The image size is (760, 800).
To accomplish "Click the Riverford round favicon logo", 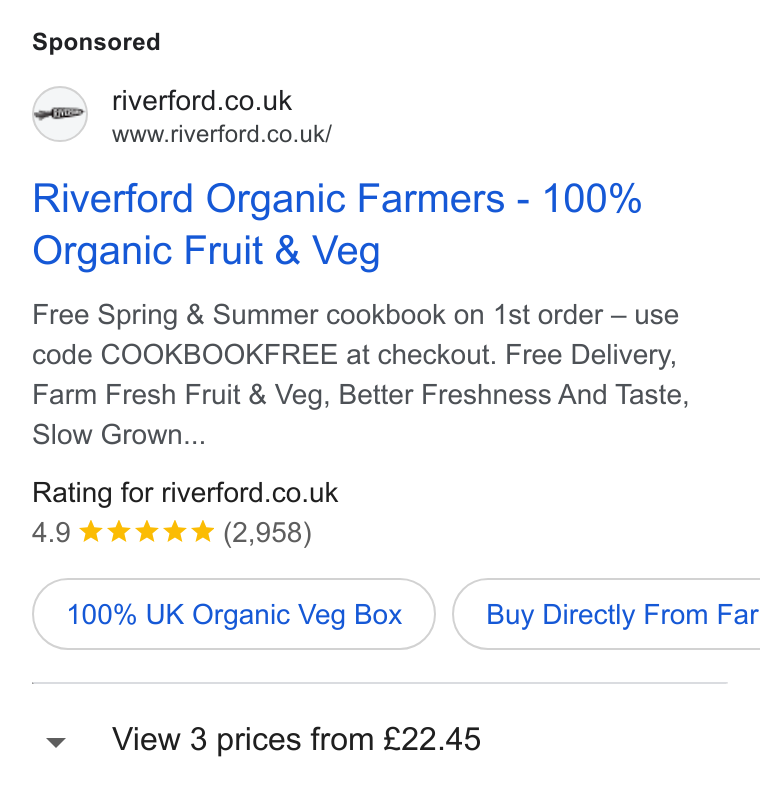I will (x=60, y=114).
